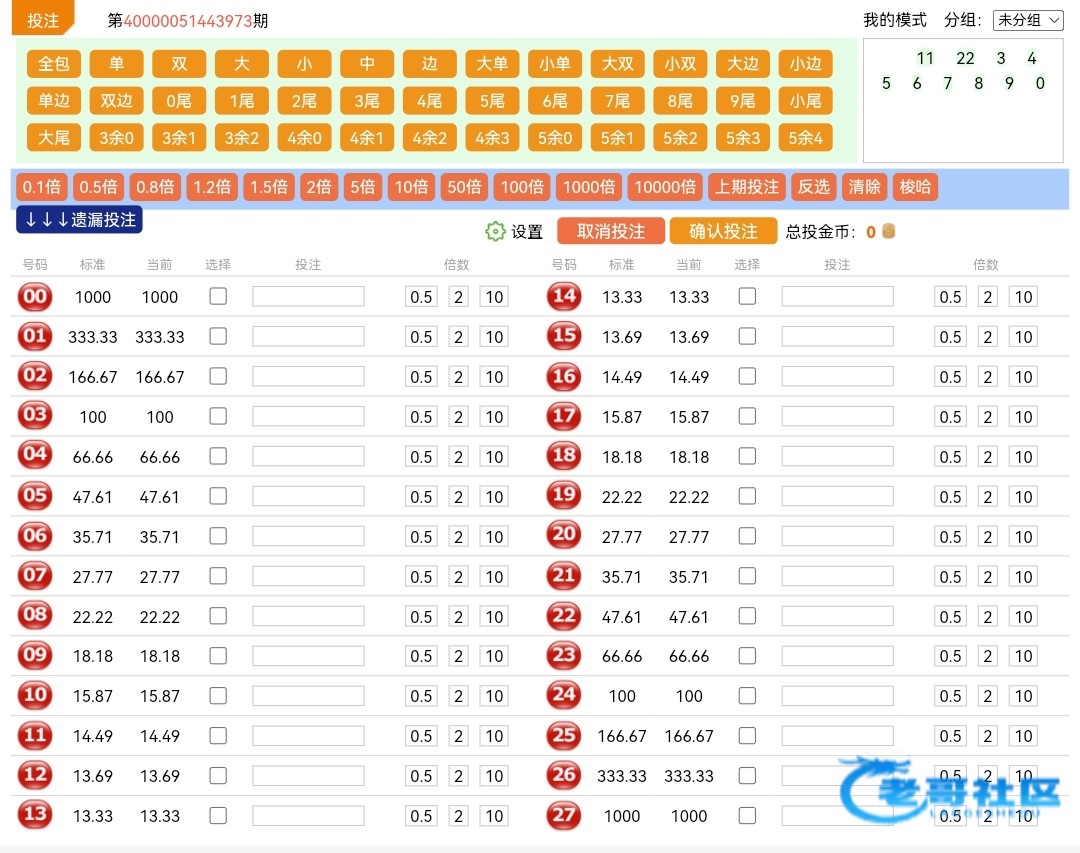
Task: Click the green settings gear icon
Action: (x=495, y=232)
